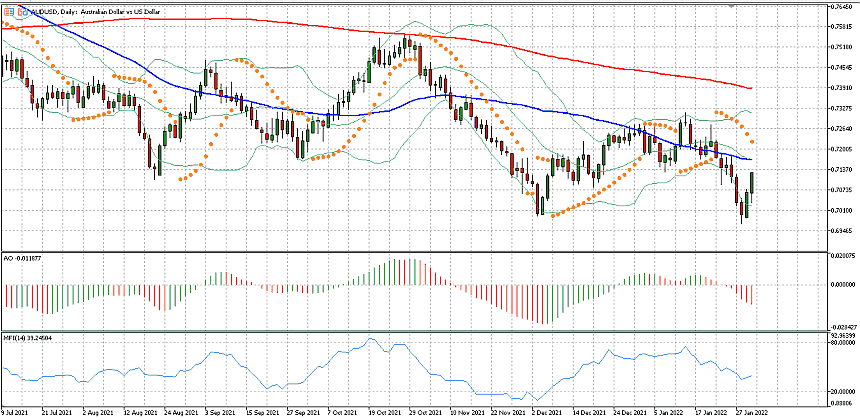Screen dimensions: 860x420
Task: Click the 0.76450 price scale label
Action: click(841, 6)
